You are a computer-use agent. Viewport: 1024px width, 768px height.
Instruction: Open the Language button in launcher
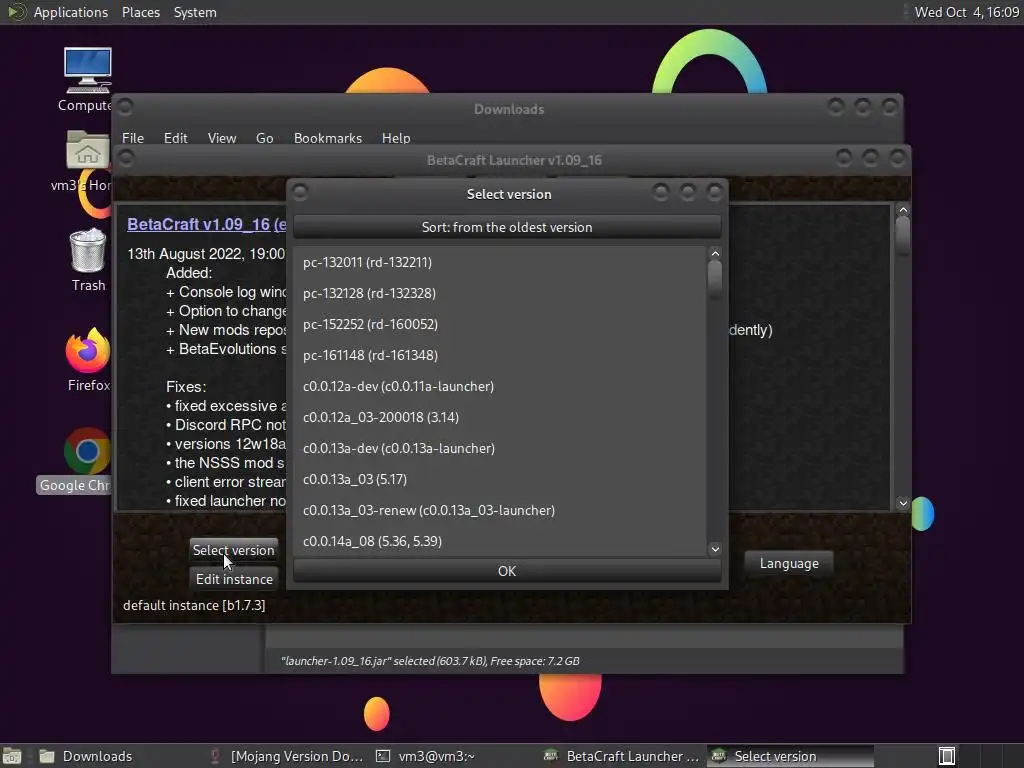(789, 563)
